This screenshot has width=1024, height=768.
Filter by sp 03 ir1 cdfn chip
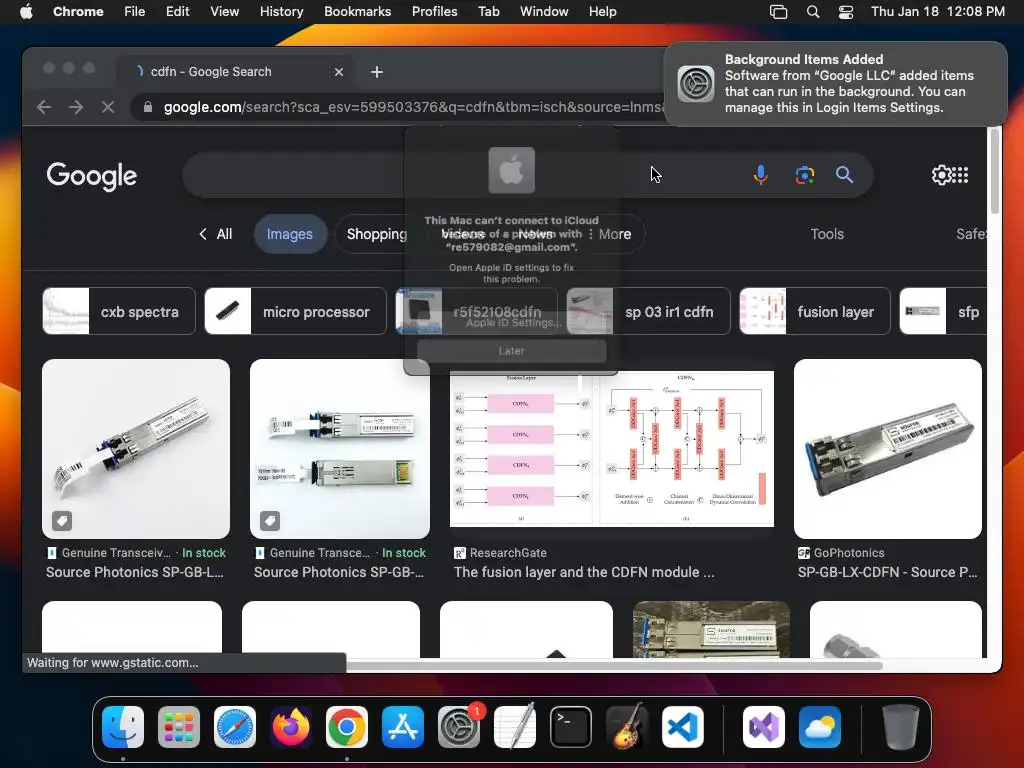(x=648, y=312)
